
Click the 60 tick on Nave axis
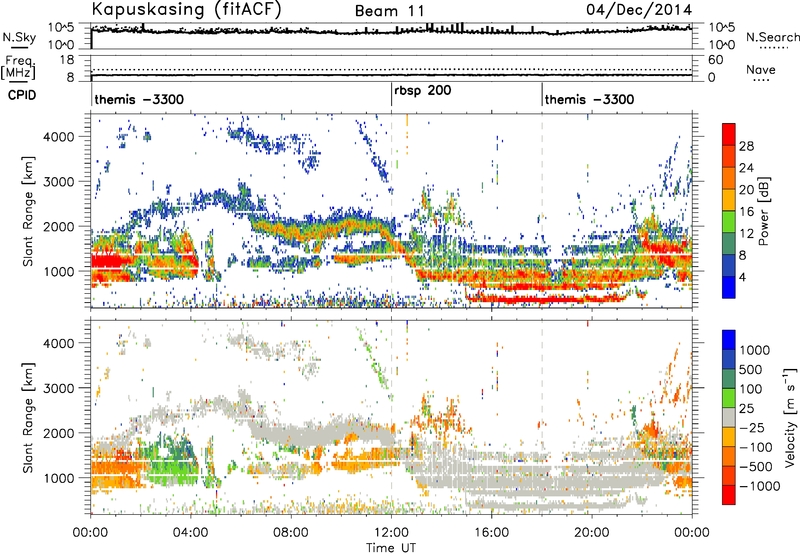[x=715, y=60]
